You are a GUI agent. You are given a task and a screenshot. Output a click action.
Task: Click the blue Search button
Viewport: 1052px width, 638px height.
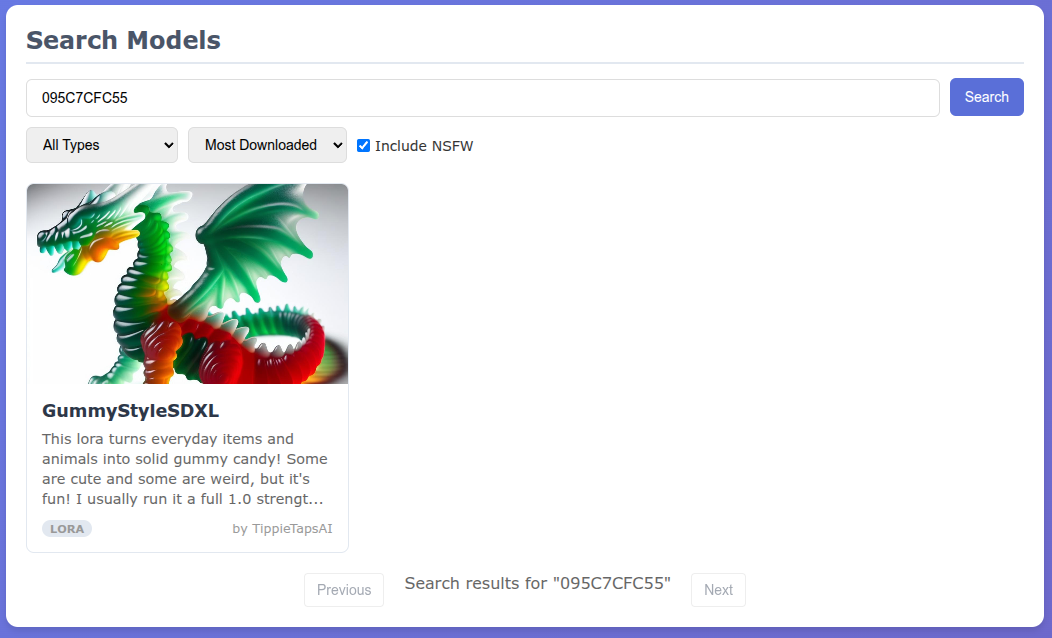(x=986, y=97)
